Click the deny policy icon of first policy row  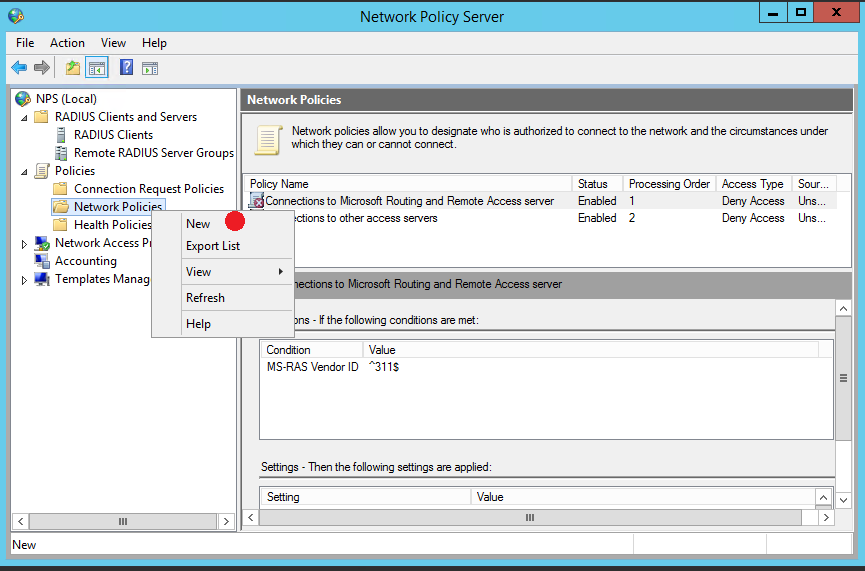click(x=257, y=200)
